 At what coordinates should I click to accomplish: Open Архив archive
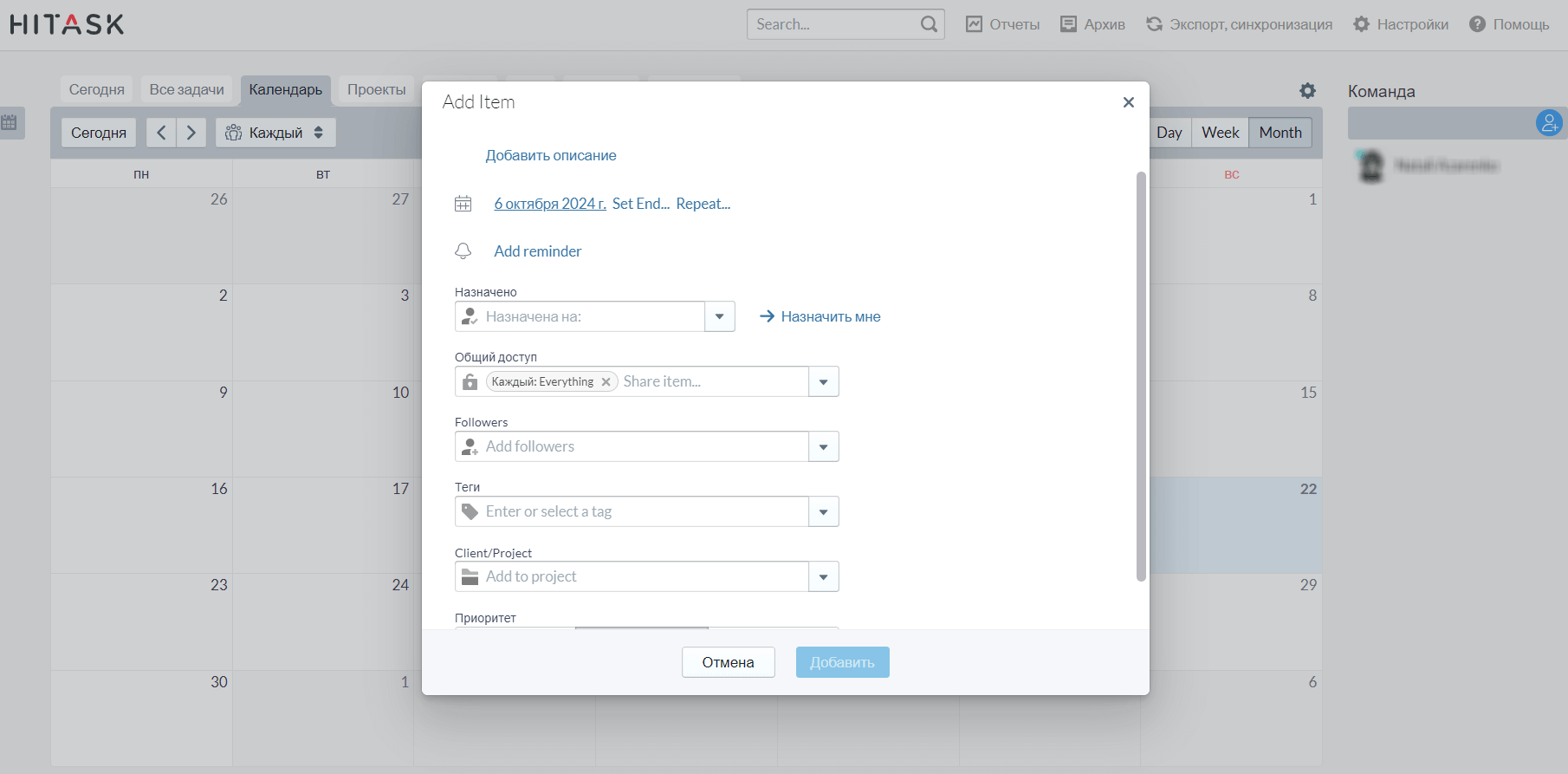1093,24
